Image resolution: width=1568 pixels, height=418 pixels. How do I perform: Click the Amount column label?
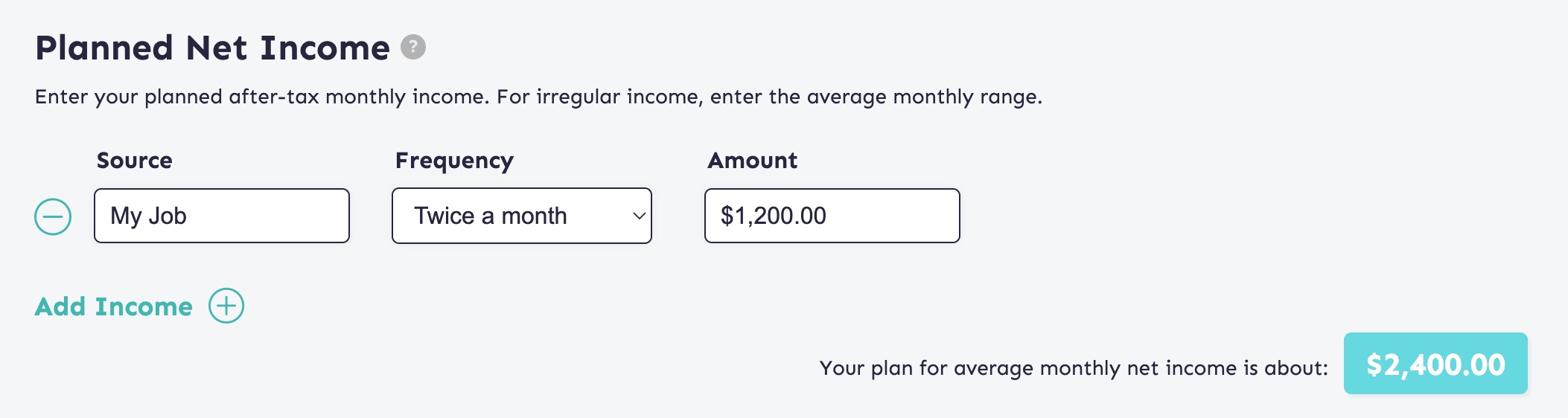753,161
